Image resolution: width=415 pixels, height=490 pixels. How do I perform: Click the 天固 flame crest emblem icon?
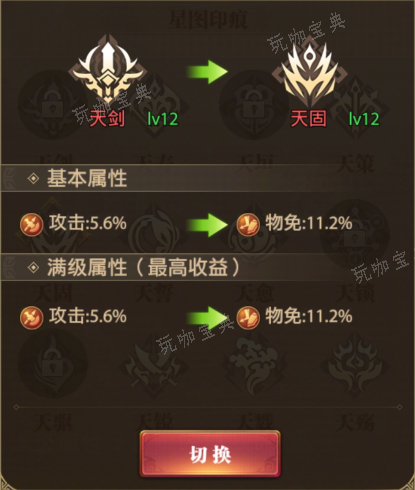point(310,71)
